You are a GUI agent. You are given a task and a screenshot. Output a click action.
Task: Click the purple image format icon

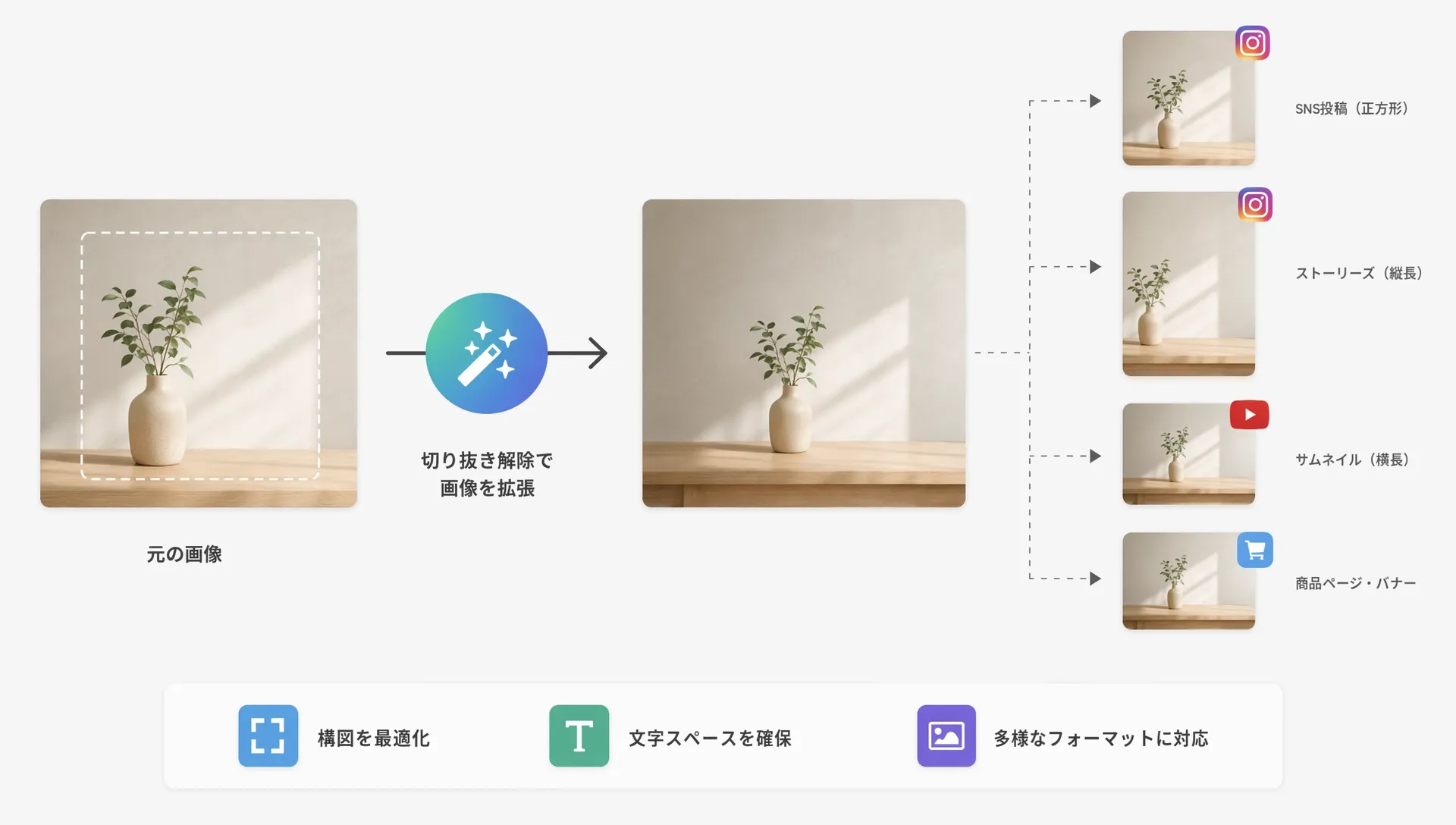(x=946, y=736)
